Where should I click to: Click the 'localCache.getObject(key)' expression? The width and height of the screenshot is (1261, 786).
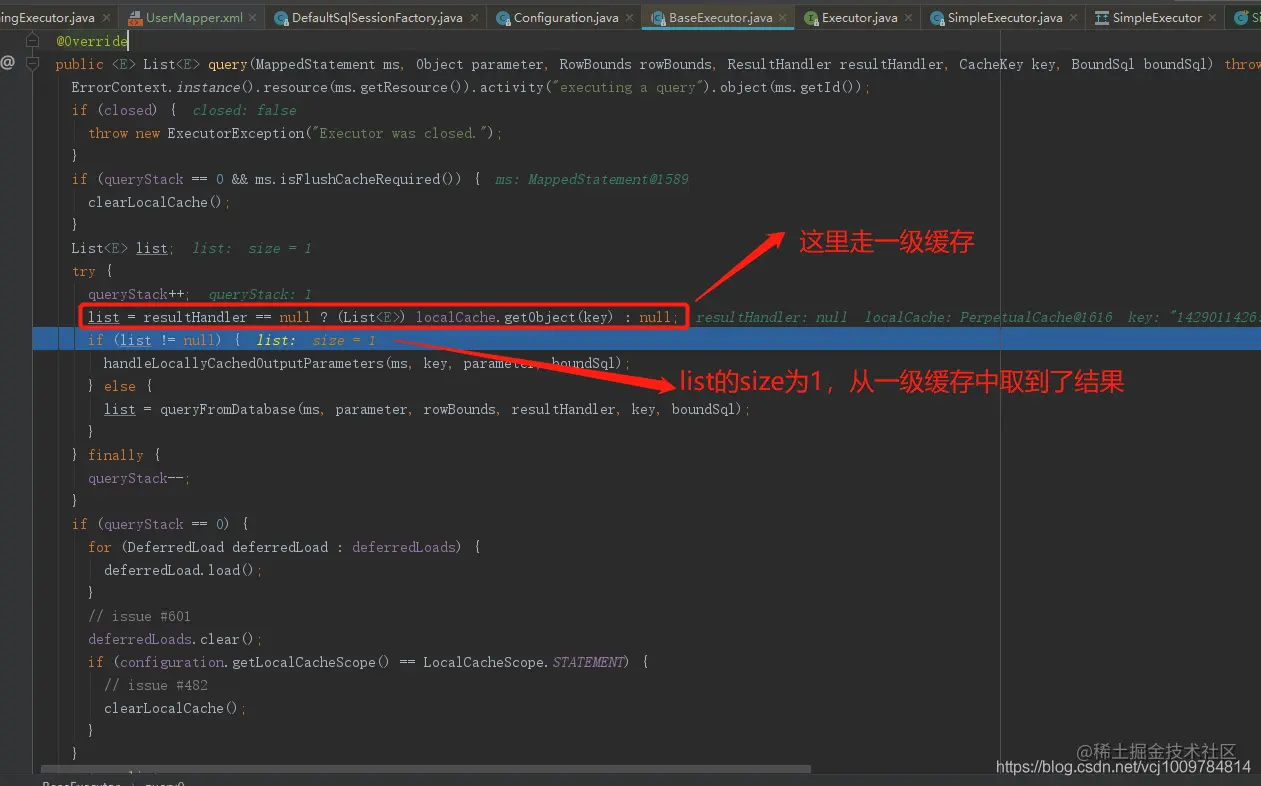click(514, 317)
